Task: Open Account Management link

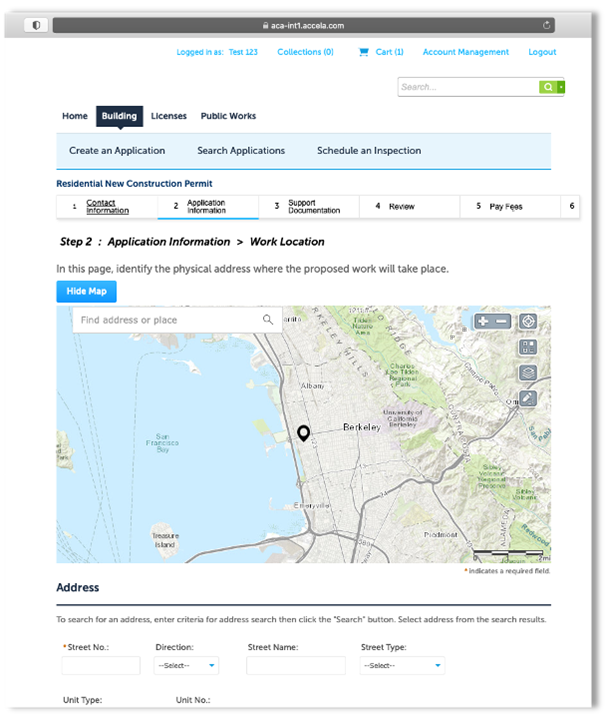Action: click(x=465, y=52)
